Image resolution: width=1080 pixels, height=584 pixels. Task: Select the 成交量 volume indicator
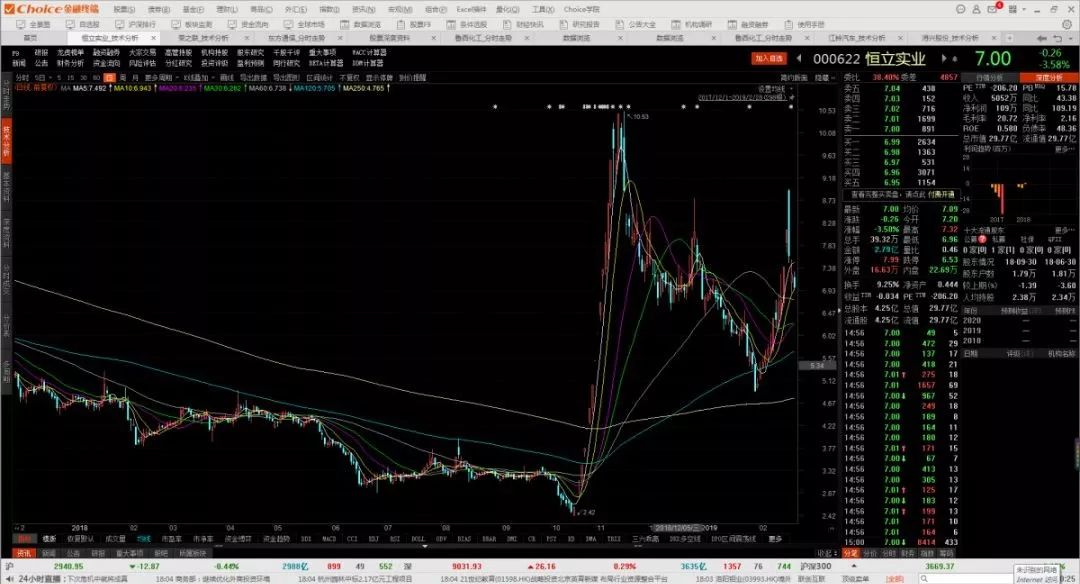tap(115, 539)
